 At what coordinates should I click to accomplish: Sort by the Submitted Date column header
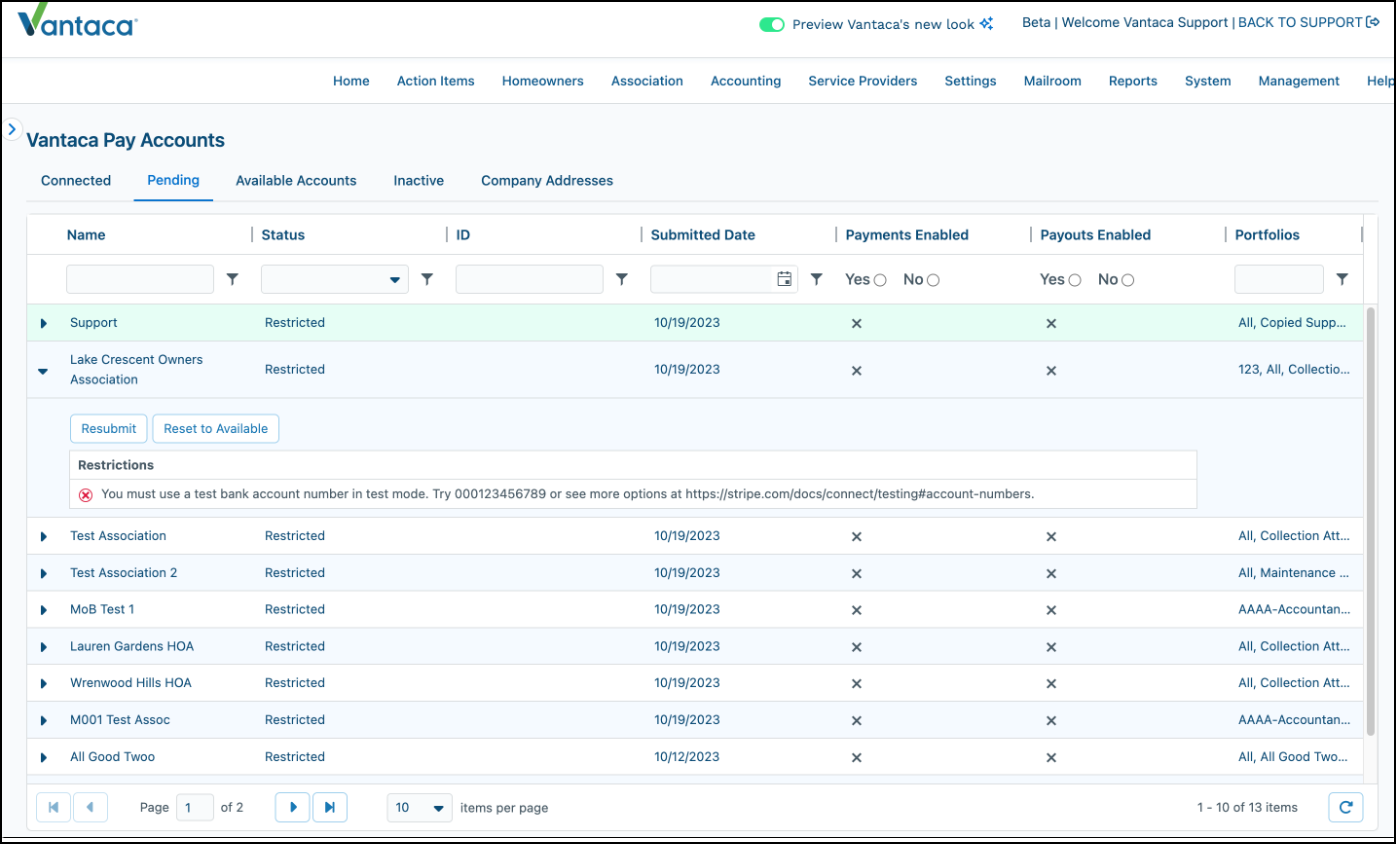[x=703, y=235]
